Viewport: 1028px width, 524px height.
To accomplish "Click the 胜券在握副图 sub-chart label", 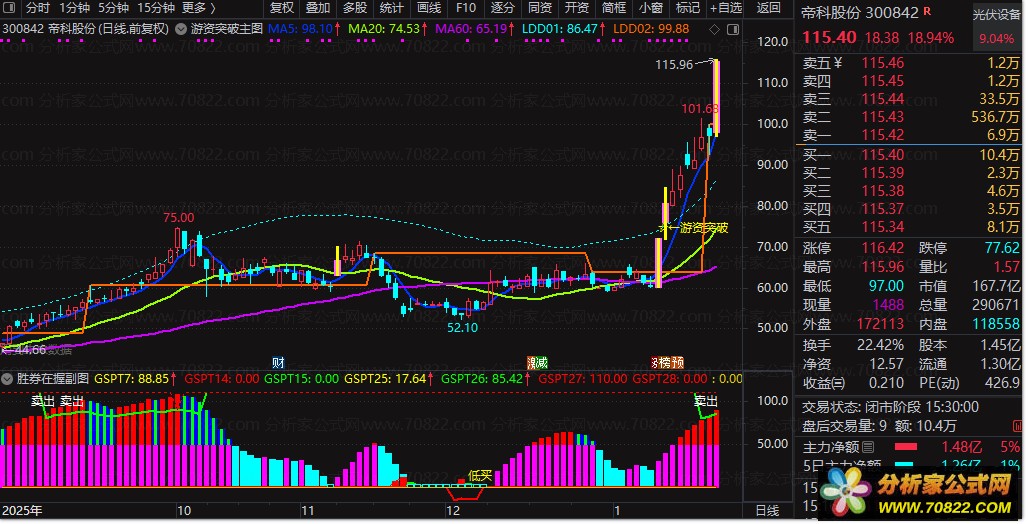I will coord(52,378).
